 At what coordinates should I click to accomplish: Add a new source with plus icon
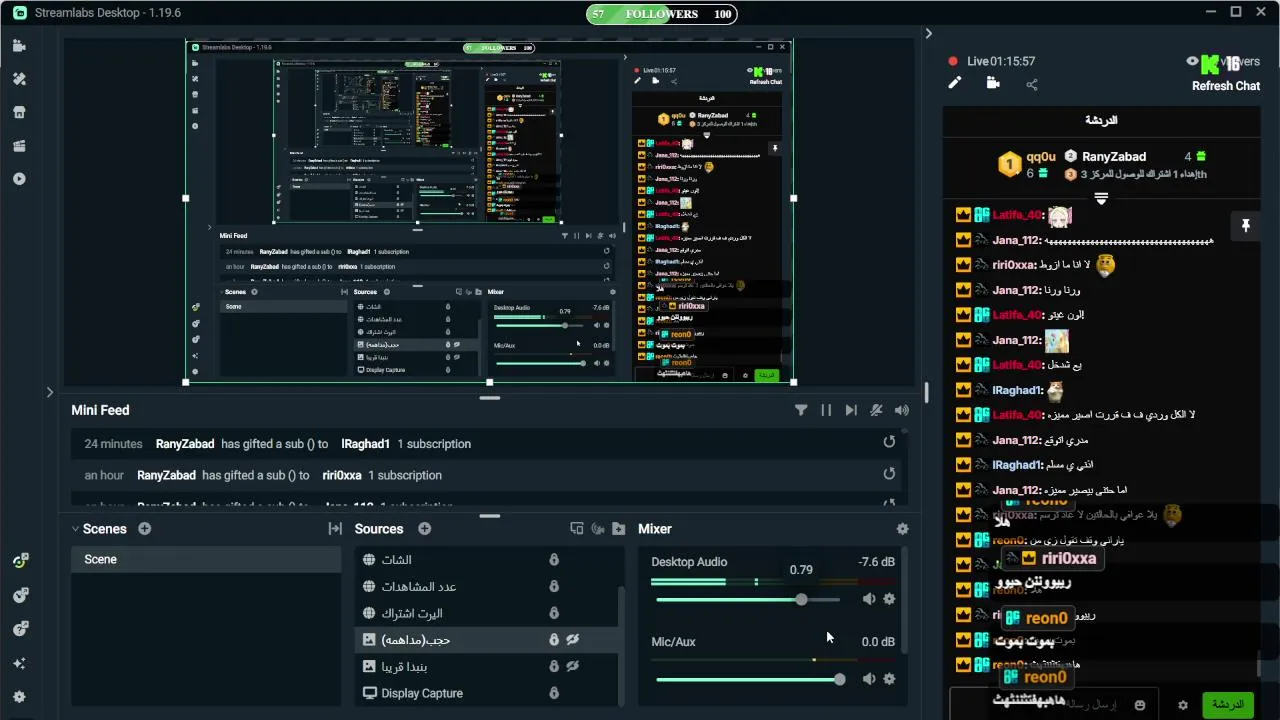tap(424, 528)
